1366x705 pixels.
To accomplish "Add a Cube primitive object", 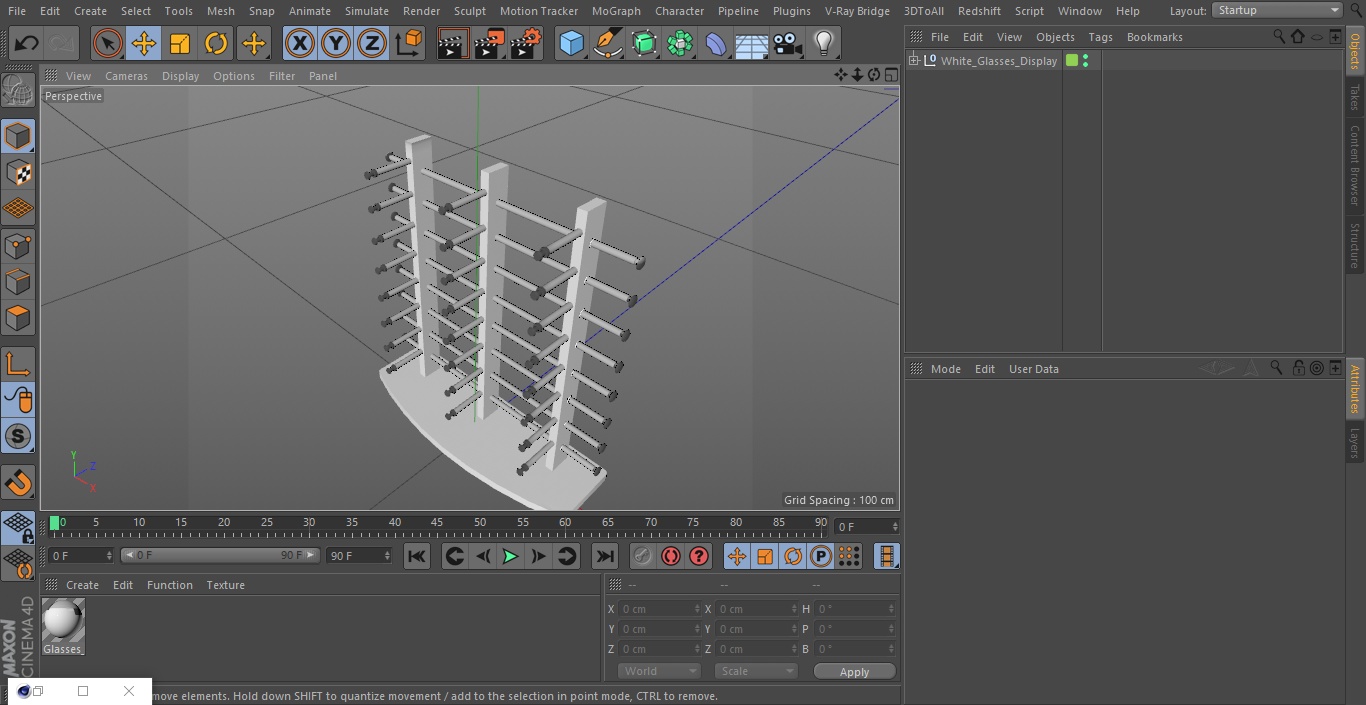I will [571, 43].
